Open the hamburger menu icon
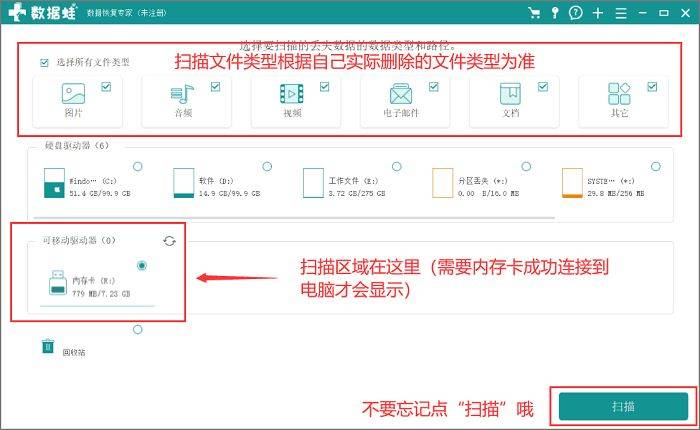Screen dimensions: 700x430 point(621,13)
